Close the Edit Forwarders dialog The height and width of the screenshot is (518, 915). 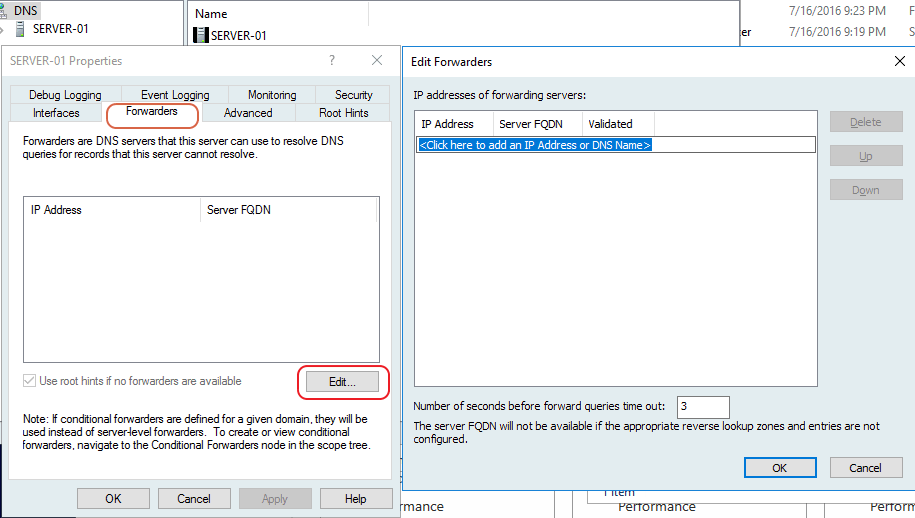pos(900,61)
